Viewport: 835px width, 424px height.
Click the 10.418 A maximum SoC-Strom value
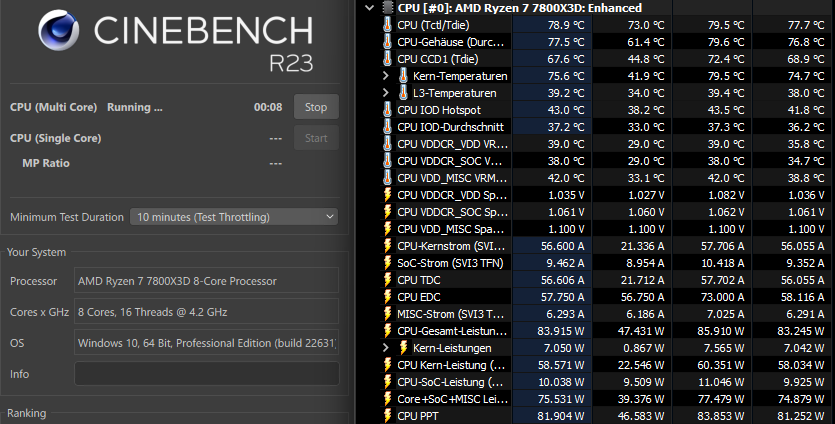(x=722, y=263)
